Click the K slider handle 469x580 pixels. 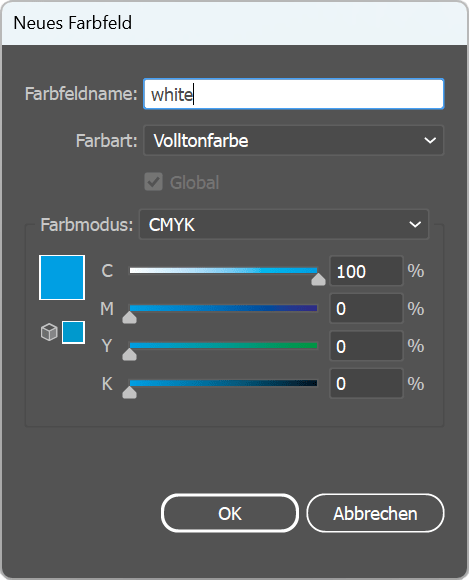pos(129,392)
